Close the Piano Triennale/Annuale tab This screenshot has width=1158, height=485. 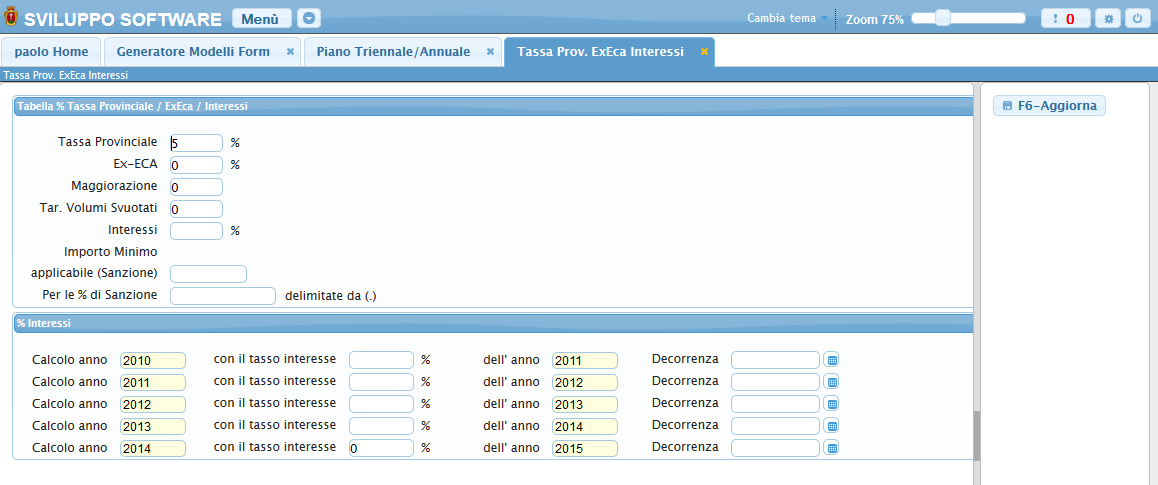tap(490, 52)
